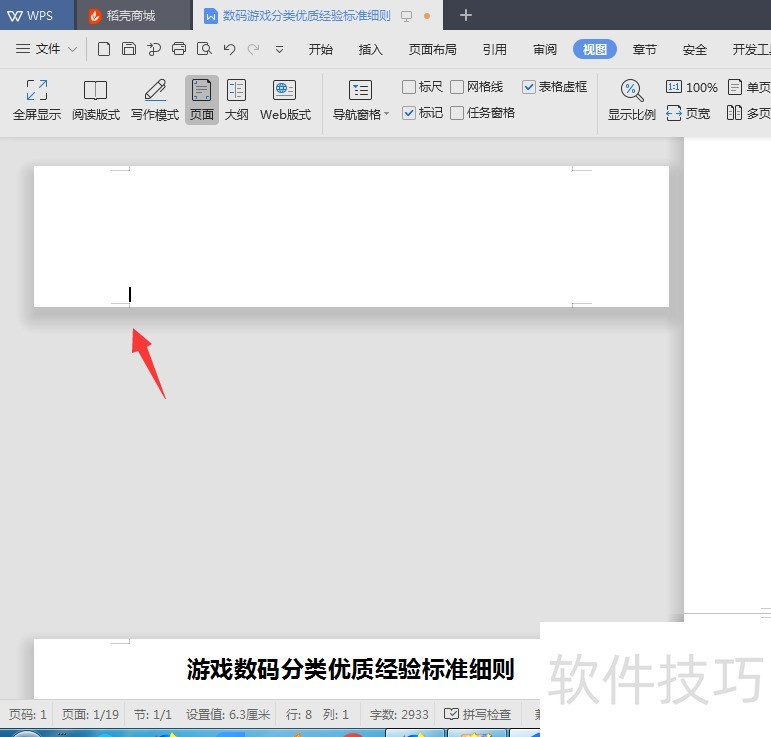Click 列: 1 in status bar
771x737 pixels.
336,714
